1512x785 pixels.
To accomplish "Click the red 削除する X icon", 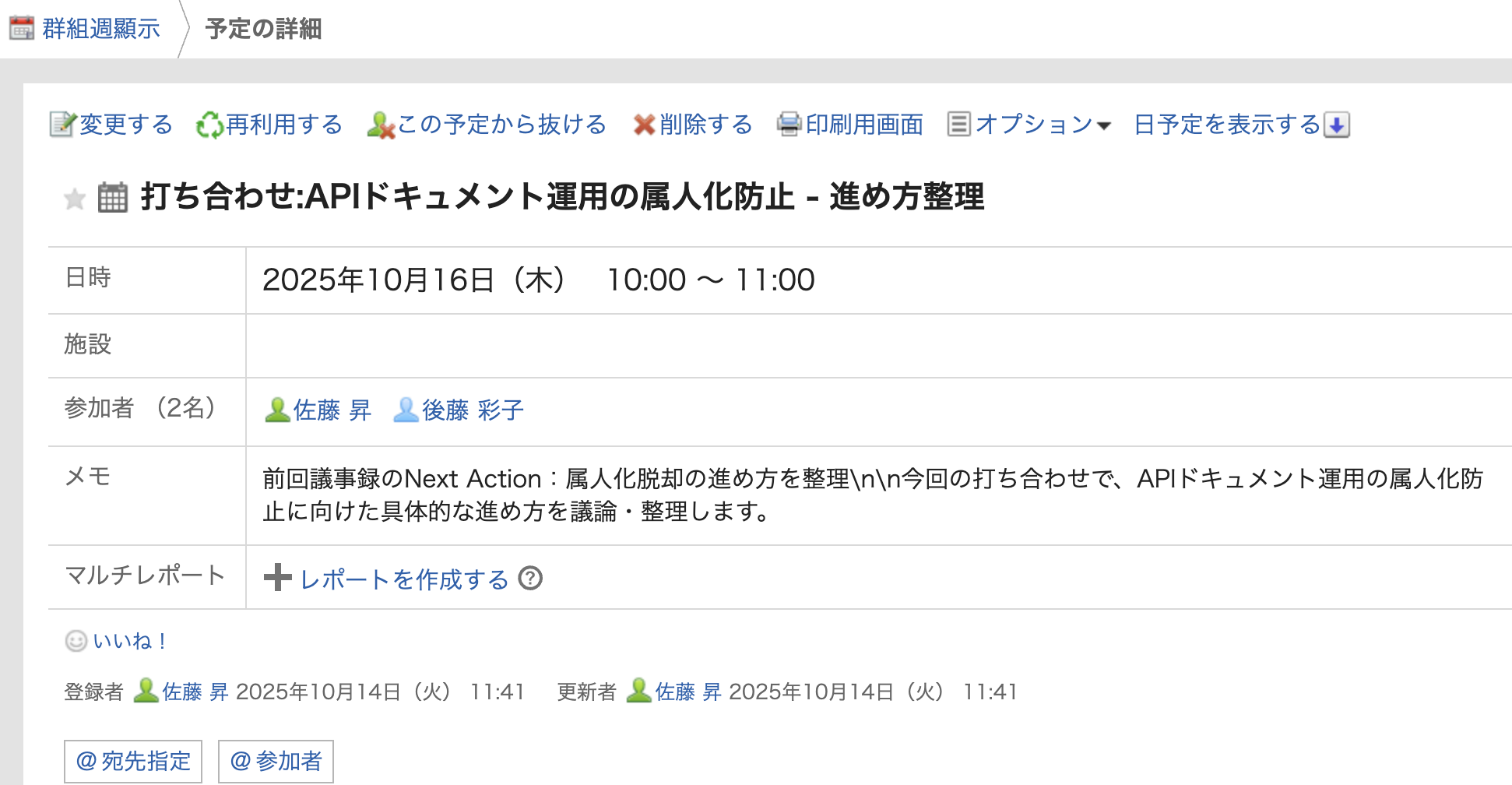I will (644, 125).
